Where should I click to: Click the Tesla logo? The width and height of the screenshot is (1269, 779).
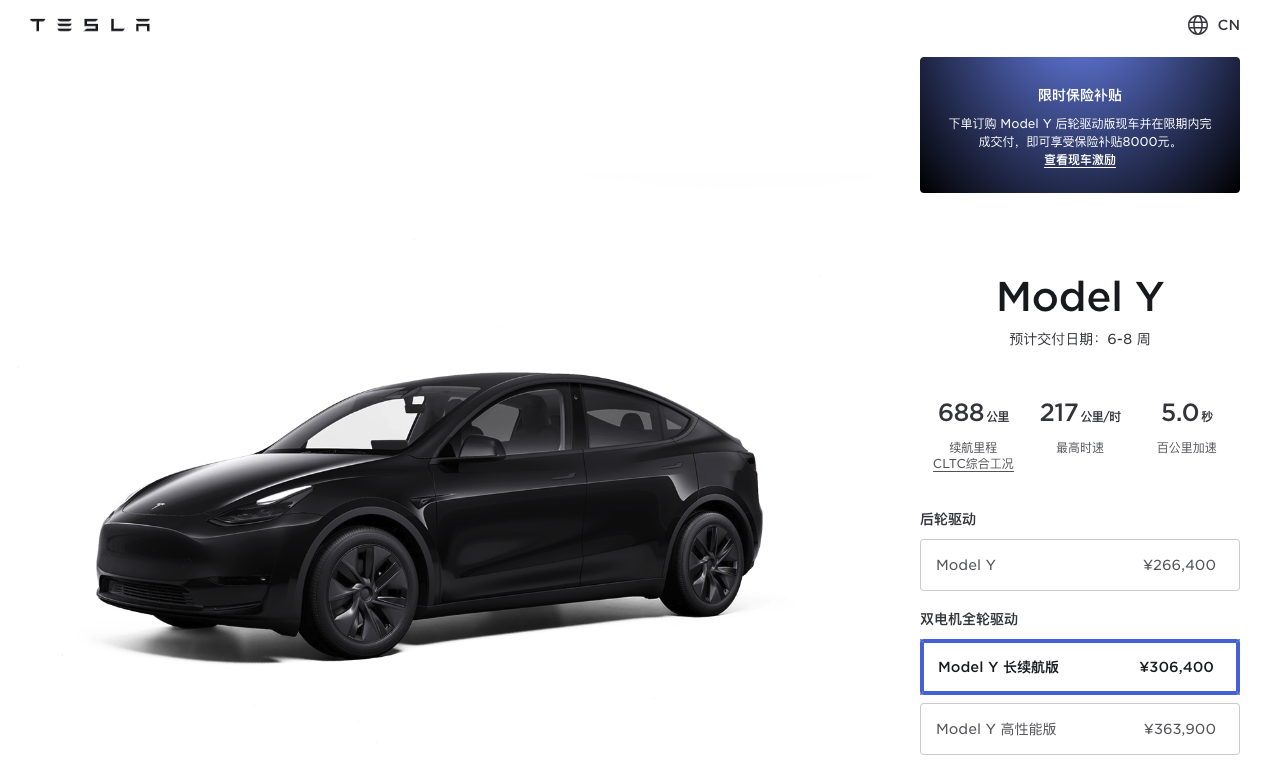tap(90, 25)
